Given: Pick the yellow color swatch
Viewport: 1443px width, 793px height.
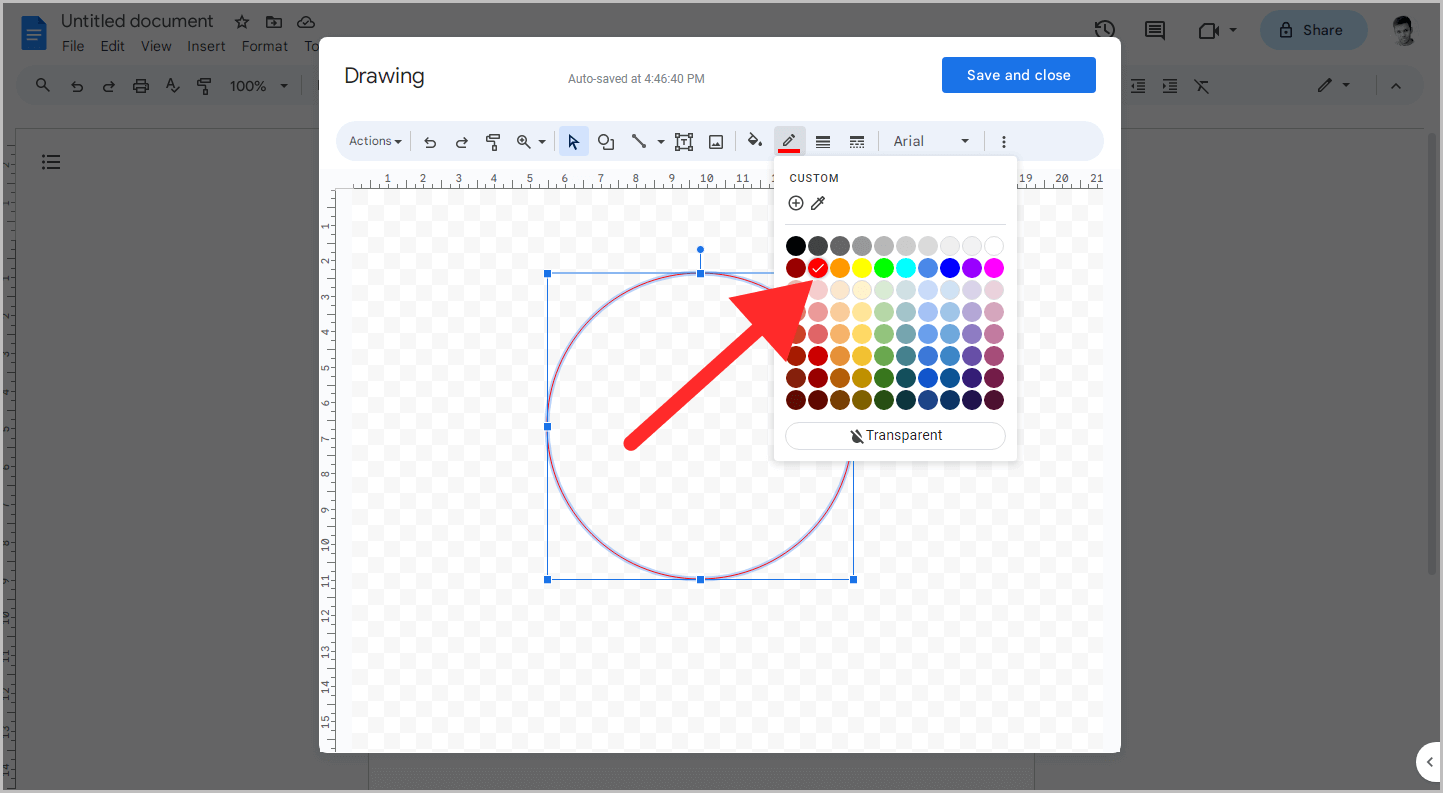Looking at the screenshot, I should (862, 267).
